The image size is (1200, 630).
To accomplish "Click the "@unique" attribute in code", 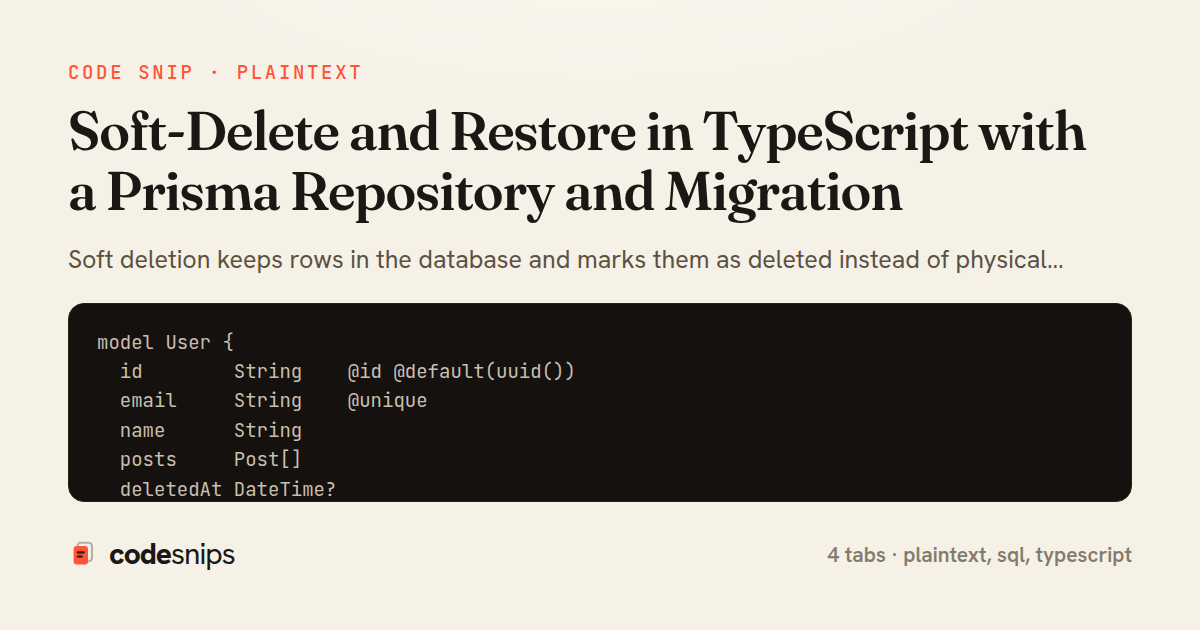I will [x=387, y=401].
